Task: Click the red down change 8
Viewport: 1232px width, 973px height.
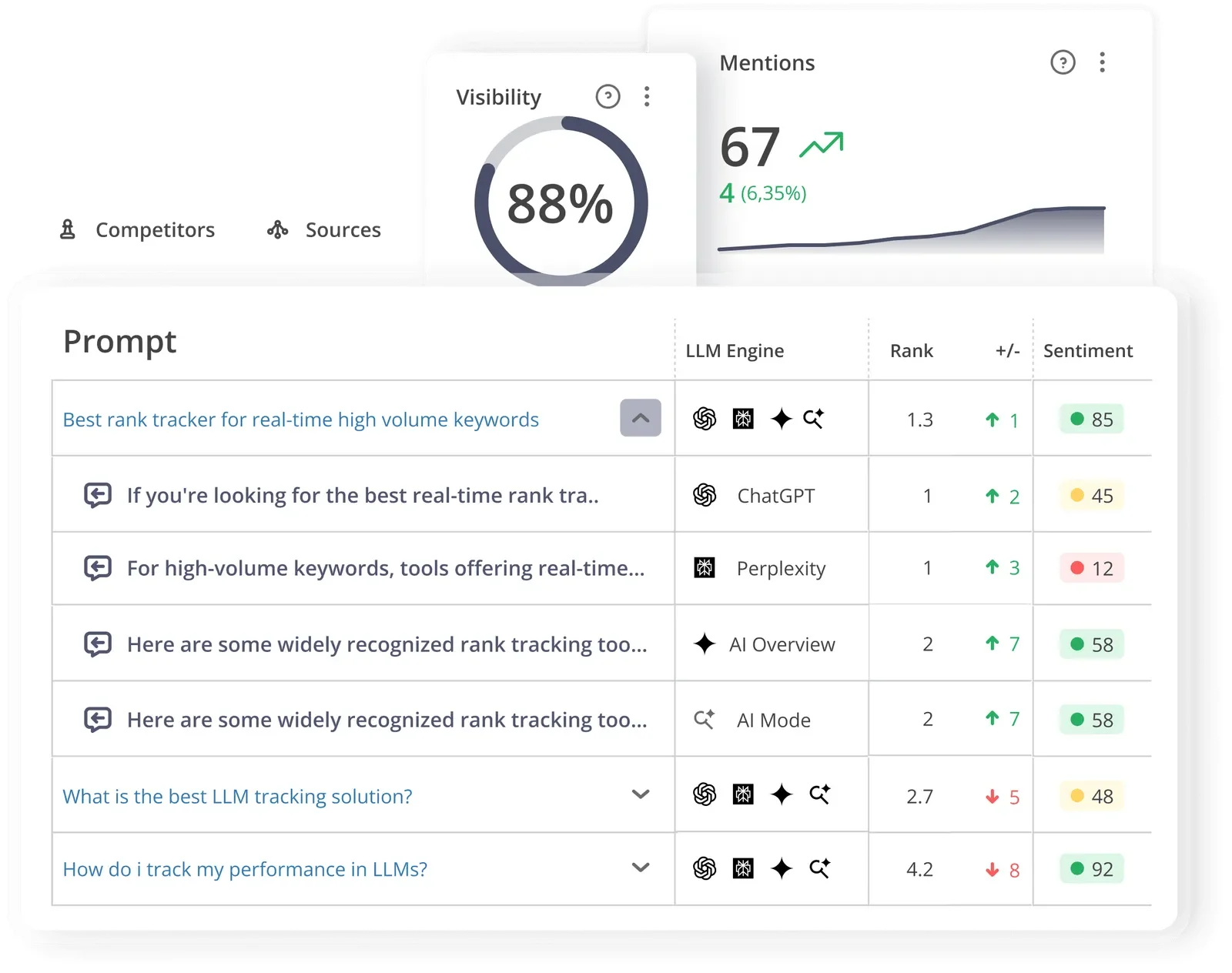Action: coord(1003,870)
